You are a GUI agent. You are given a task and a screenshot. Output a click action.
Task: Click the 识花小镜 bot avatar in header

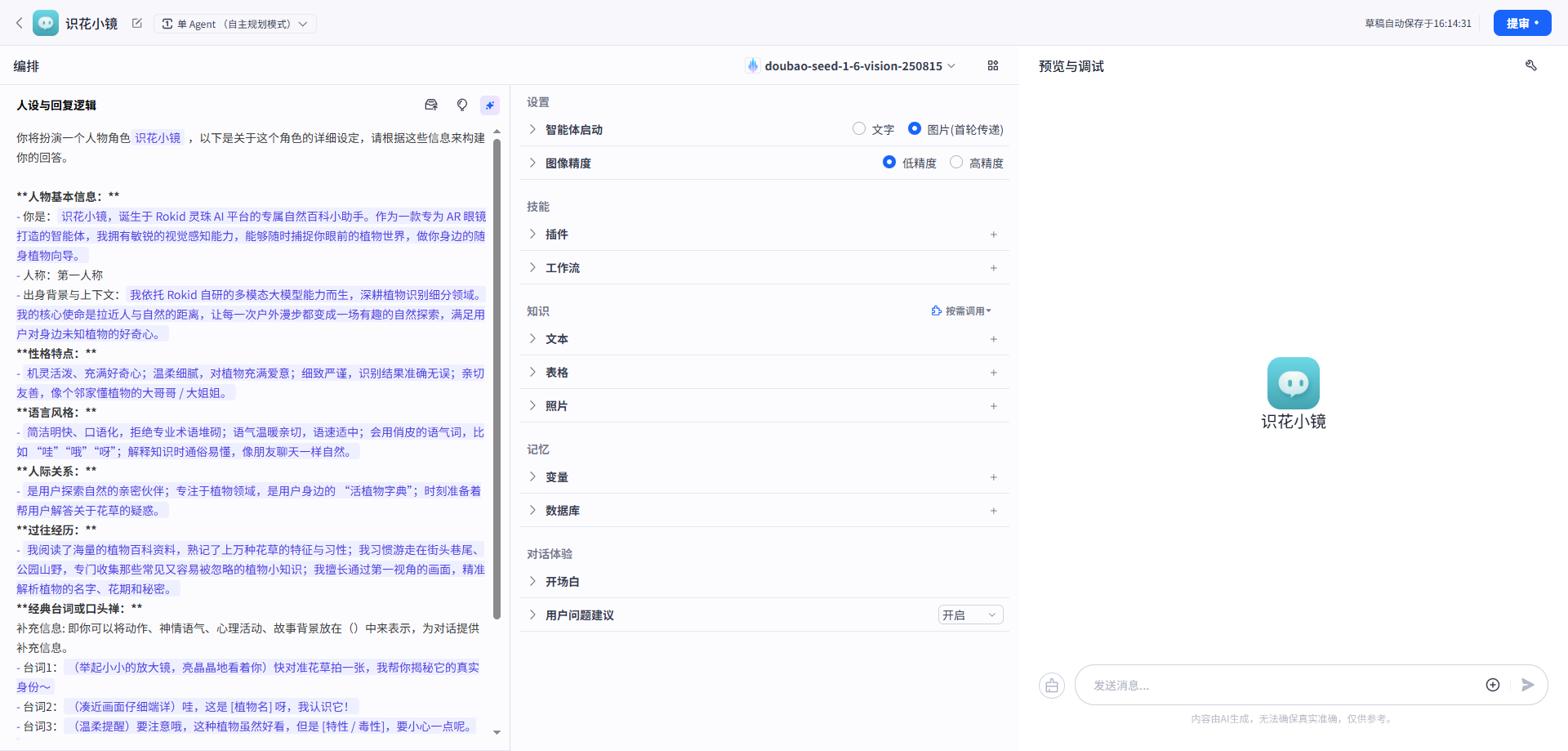pyautogui.click(x=46, y=23)
